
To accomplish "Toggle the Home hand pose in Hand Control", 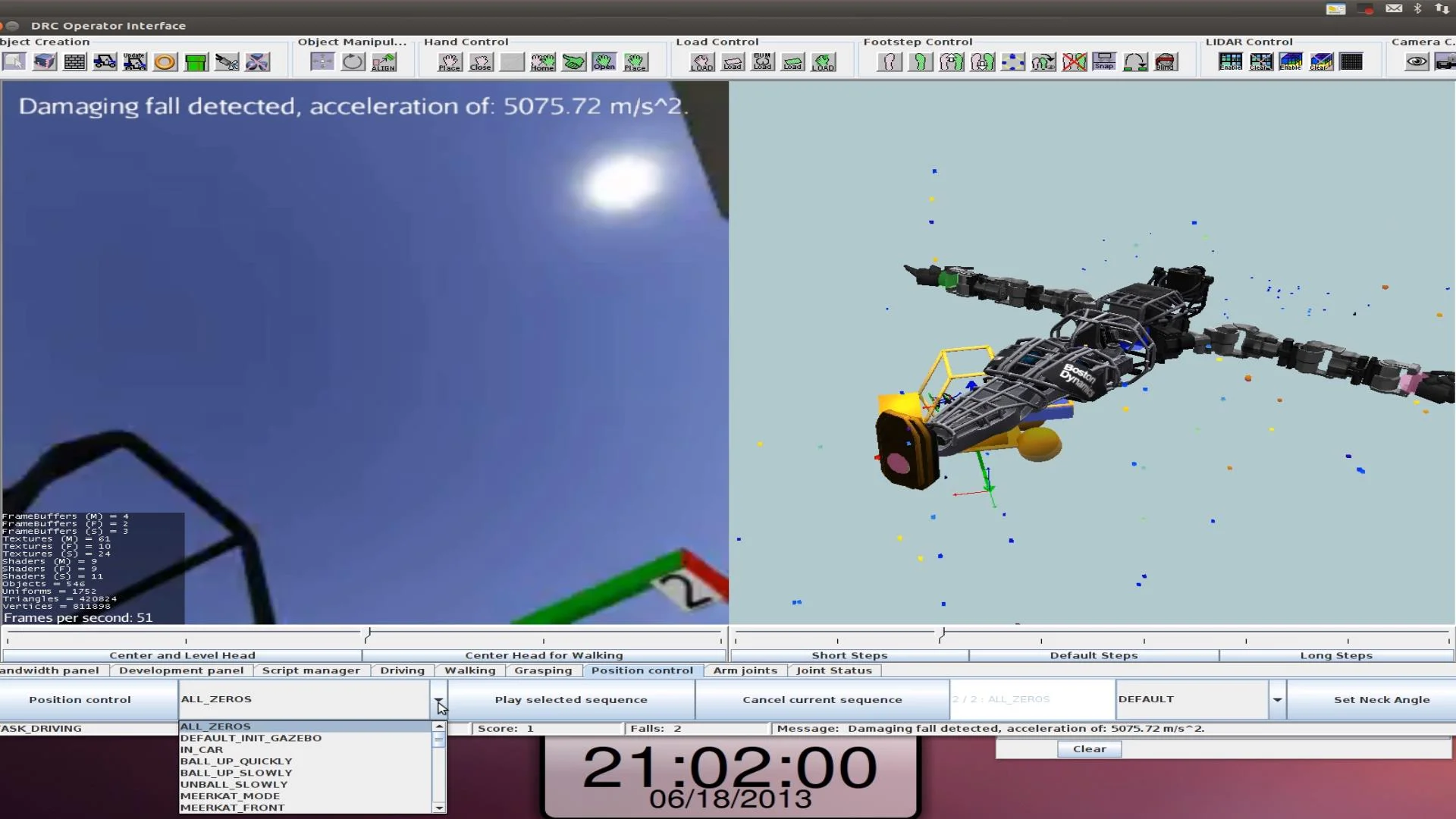I will (x=543, y=61).
